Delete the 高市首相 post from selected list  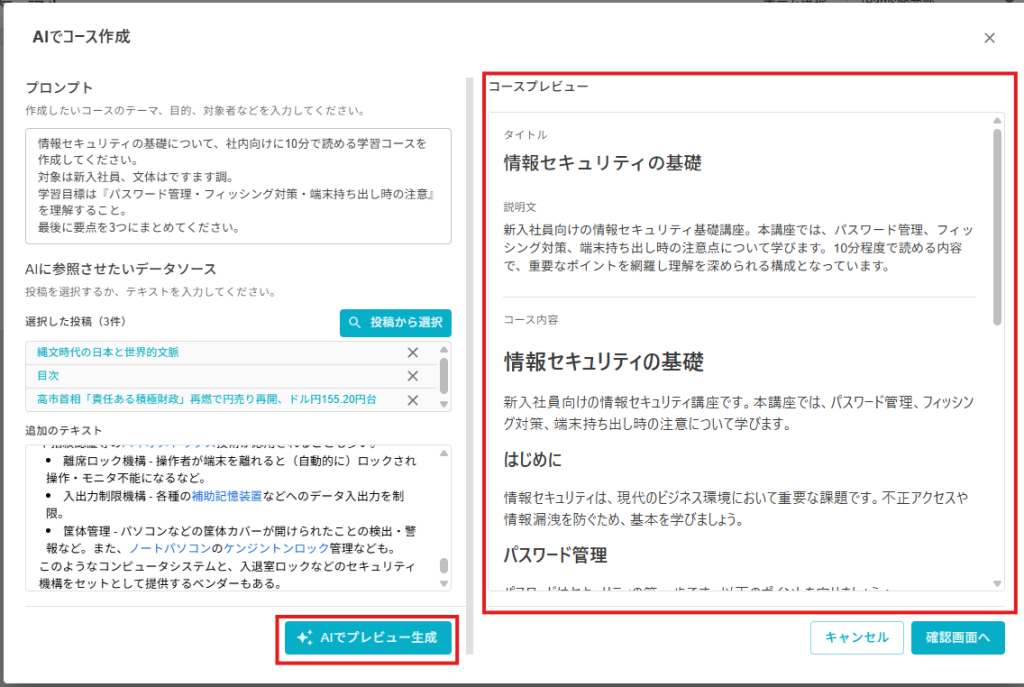click(x=412, y=400)
